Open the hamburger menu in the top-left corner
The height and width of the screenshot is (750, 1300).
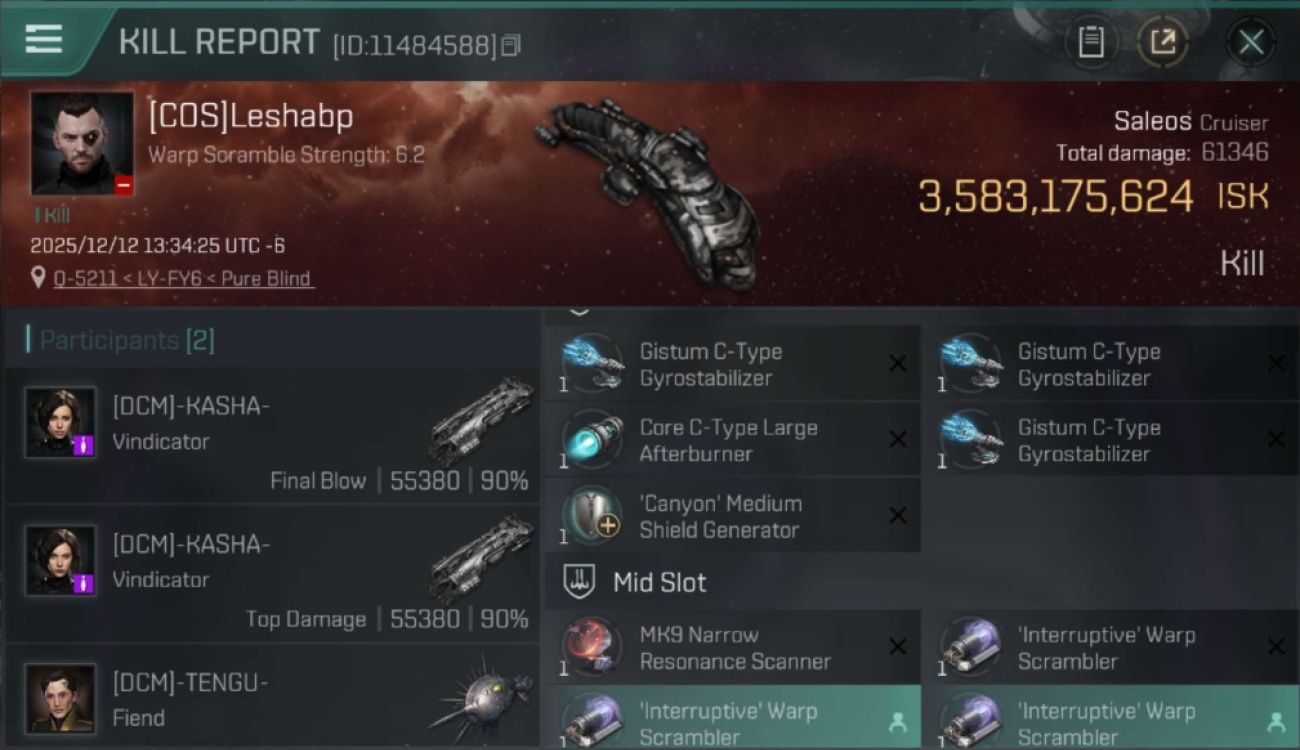pos(44,40)
